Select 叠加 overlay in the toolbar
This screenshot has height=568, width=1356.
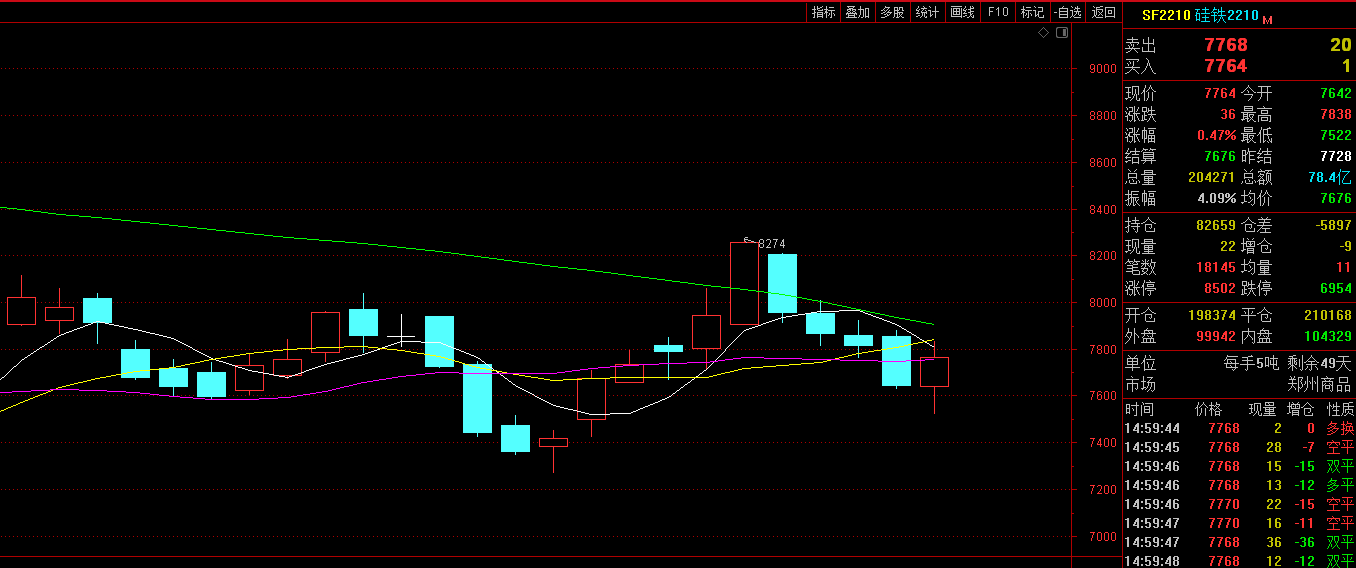click(x=857, y=12)
